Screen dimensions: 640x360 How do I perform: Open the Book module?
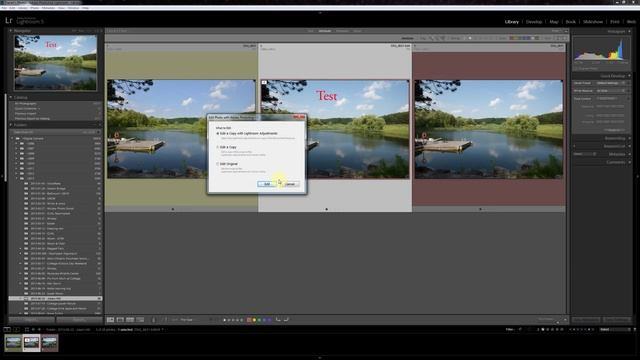pyautogui.click(x=571, y=22)
